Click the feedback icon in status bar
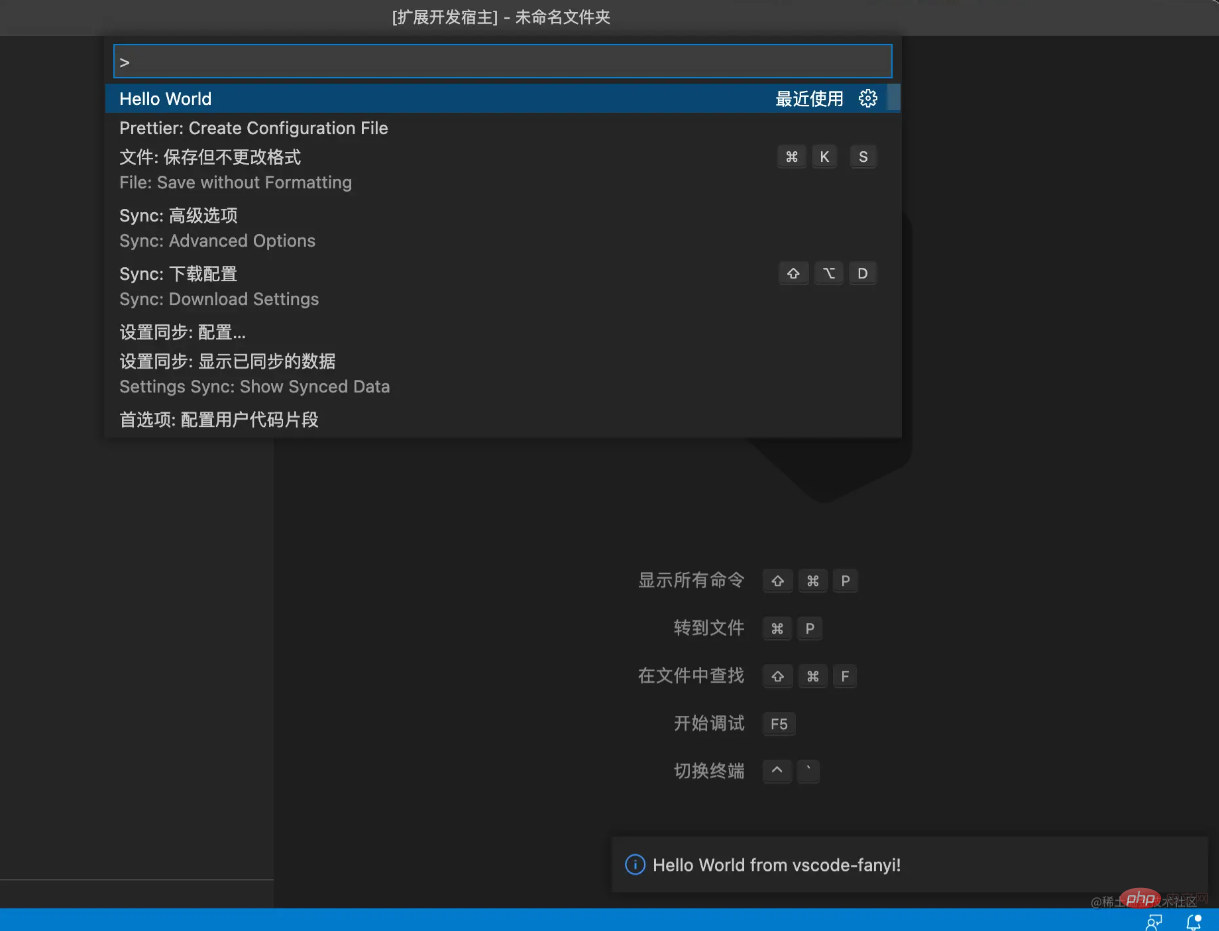The image size is (1219, 931). pyautogui.click(x=1154, y=921)
